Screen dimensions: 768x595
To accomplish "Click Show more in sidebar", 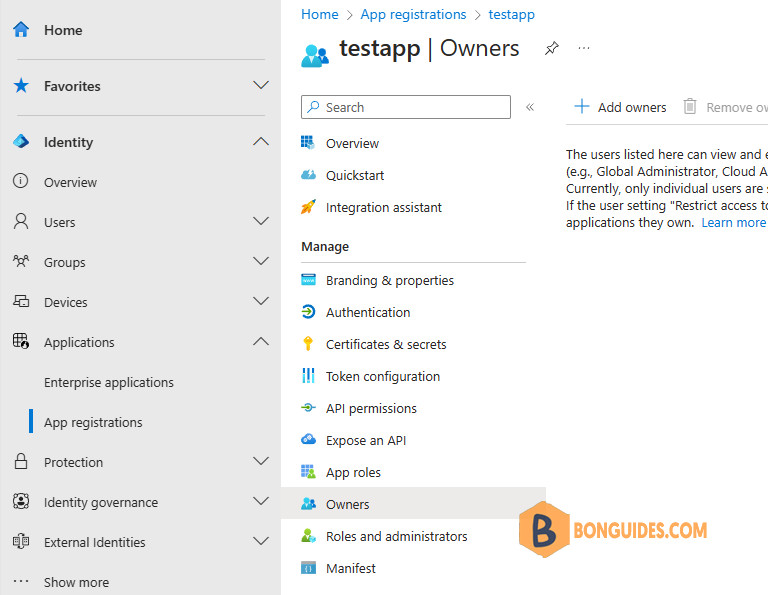I will coord(76,582).
